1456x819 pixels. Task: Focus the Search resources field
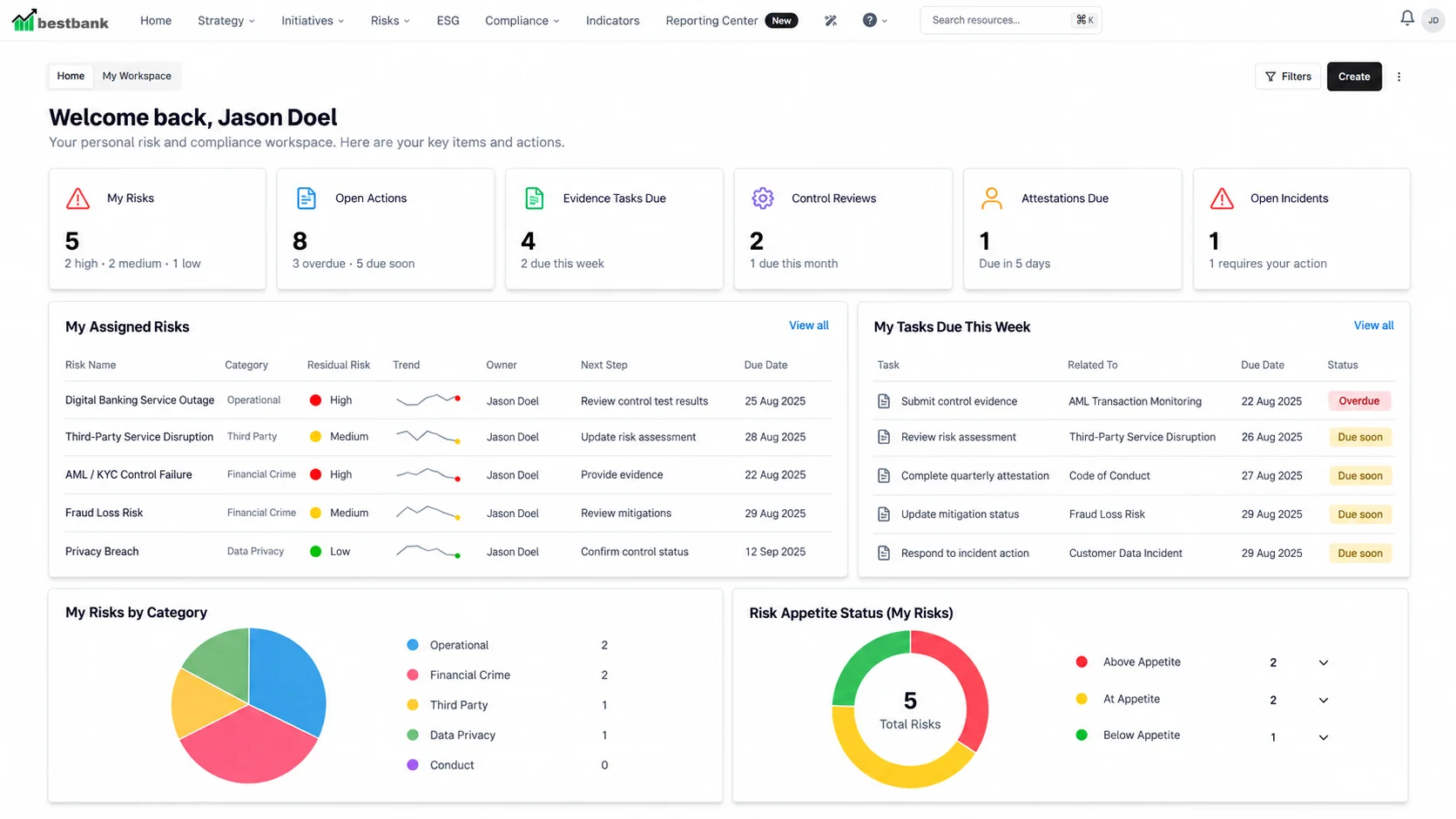pyautogui.click(x=1010, y=20)
